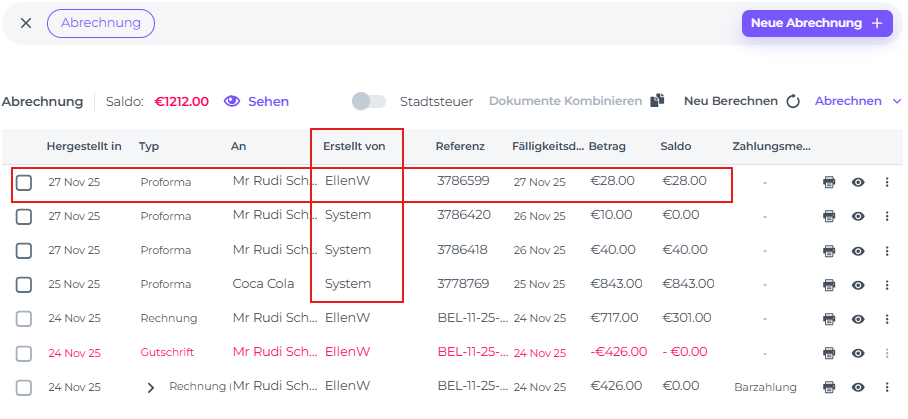908x419 pixels.
Task: Print the invoice with reference 3786599
Action: click(x=829, y=182)
